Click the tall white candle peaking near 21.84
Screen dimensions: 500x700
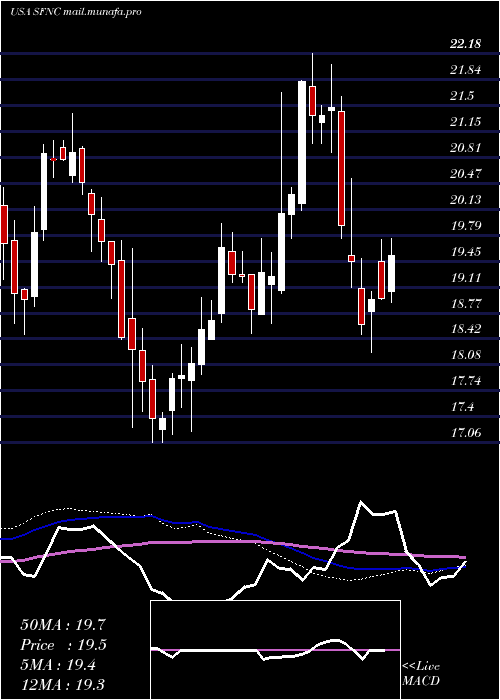point(302,142)
